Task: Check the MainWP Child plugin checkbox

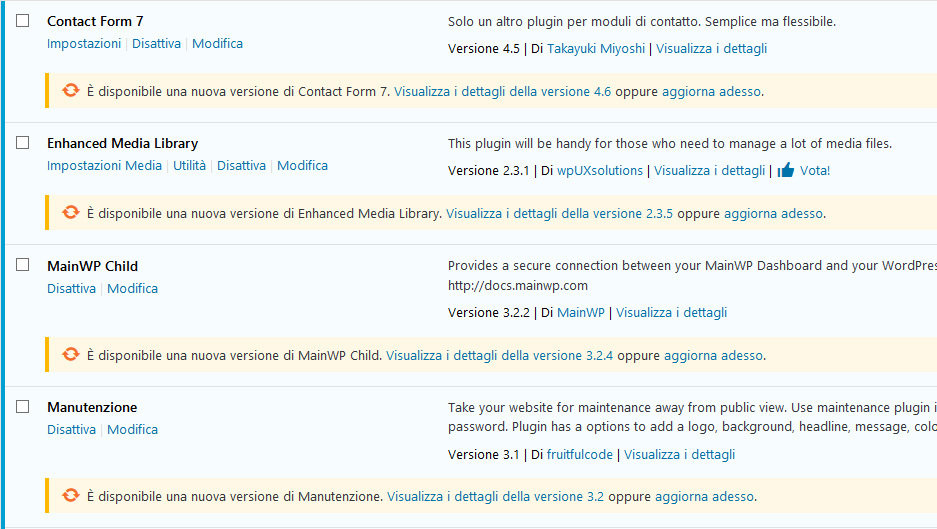Action: coord(23,265)
